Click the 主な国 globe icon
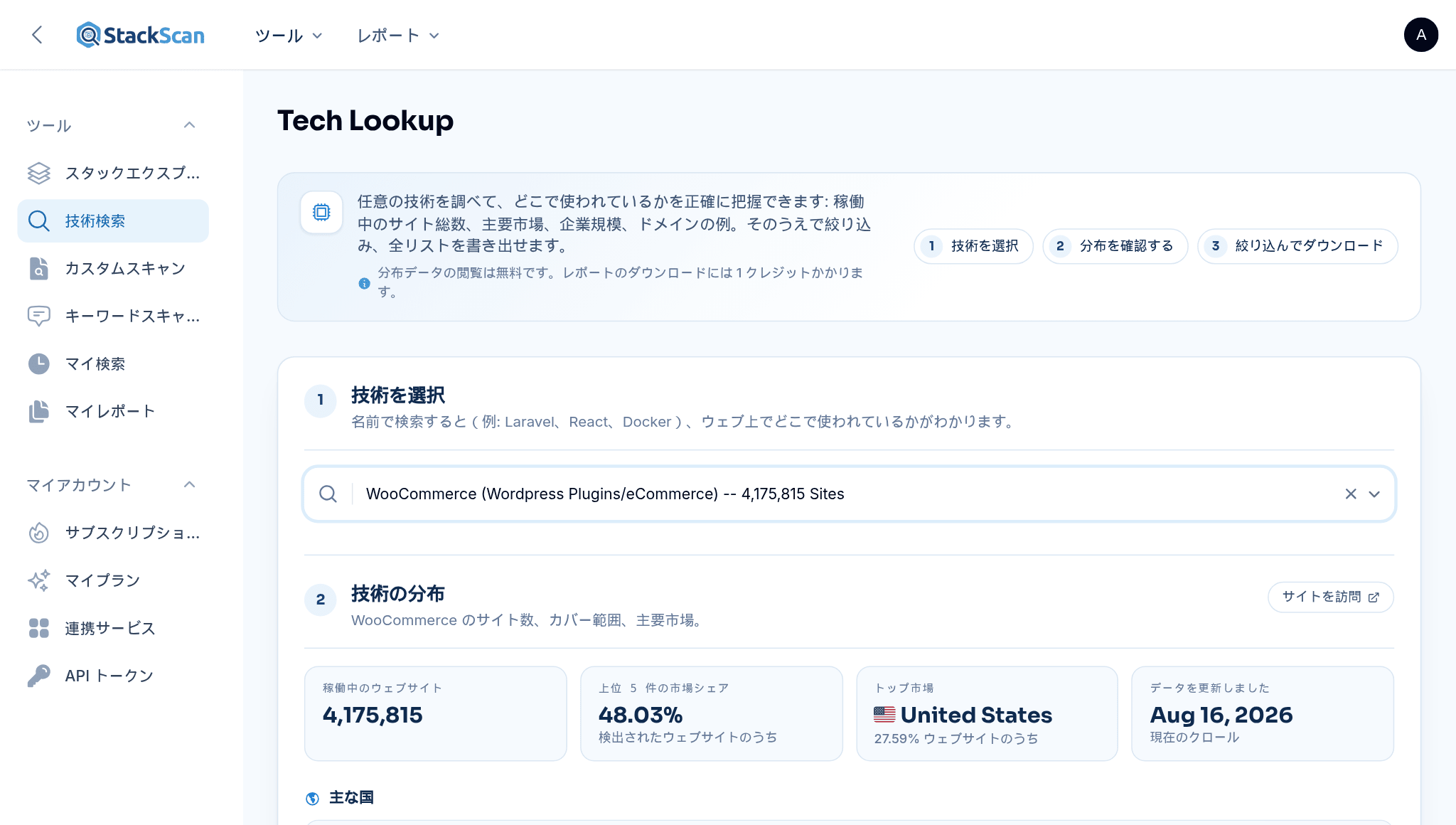Image resolution: width=1456 pixels, height=825 pixels. tap(312, 798)
